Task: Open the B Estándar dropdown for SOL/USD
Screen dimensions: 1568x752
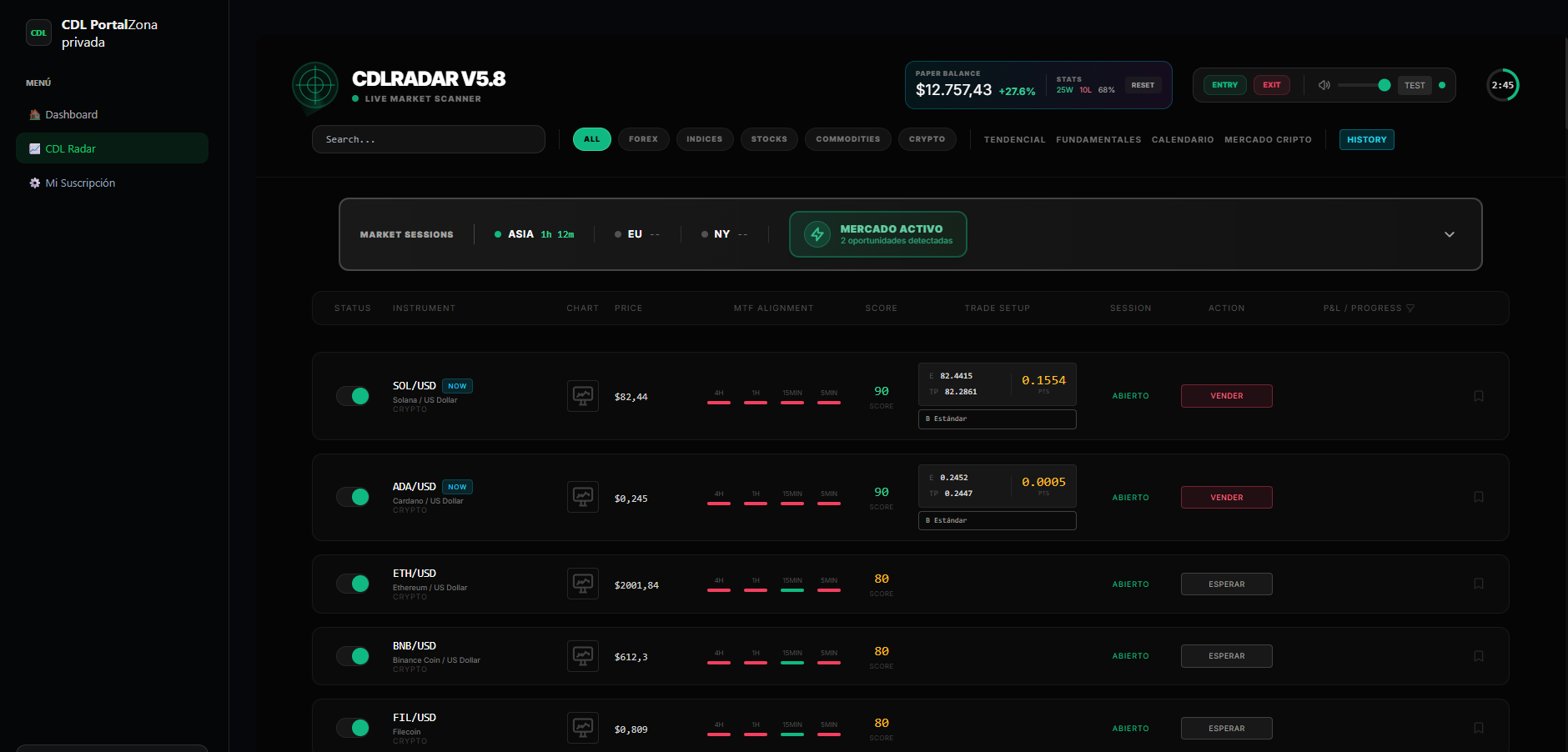Action: [997, 419]
